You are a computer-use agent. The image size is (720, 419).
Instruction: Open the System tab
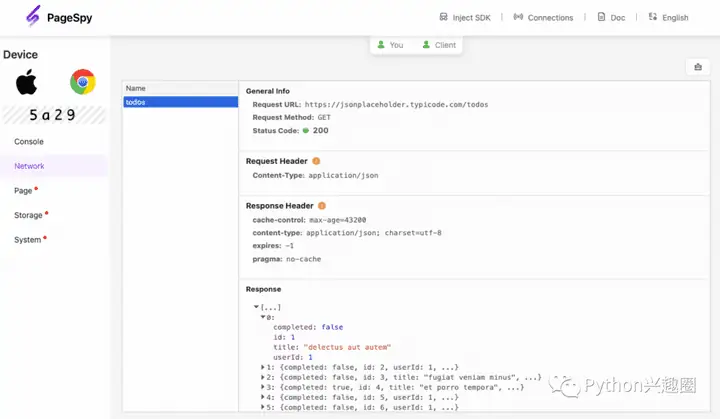(28, 240)
